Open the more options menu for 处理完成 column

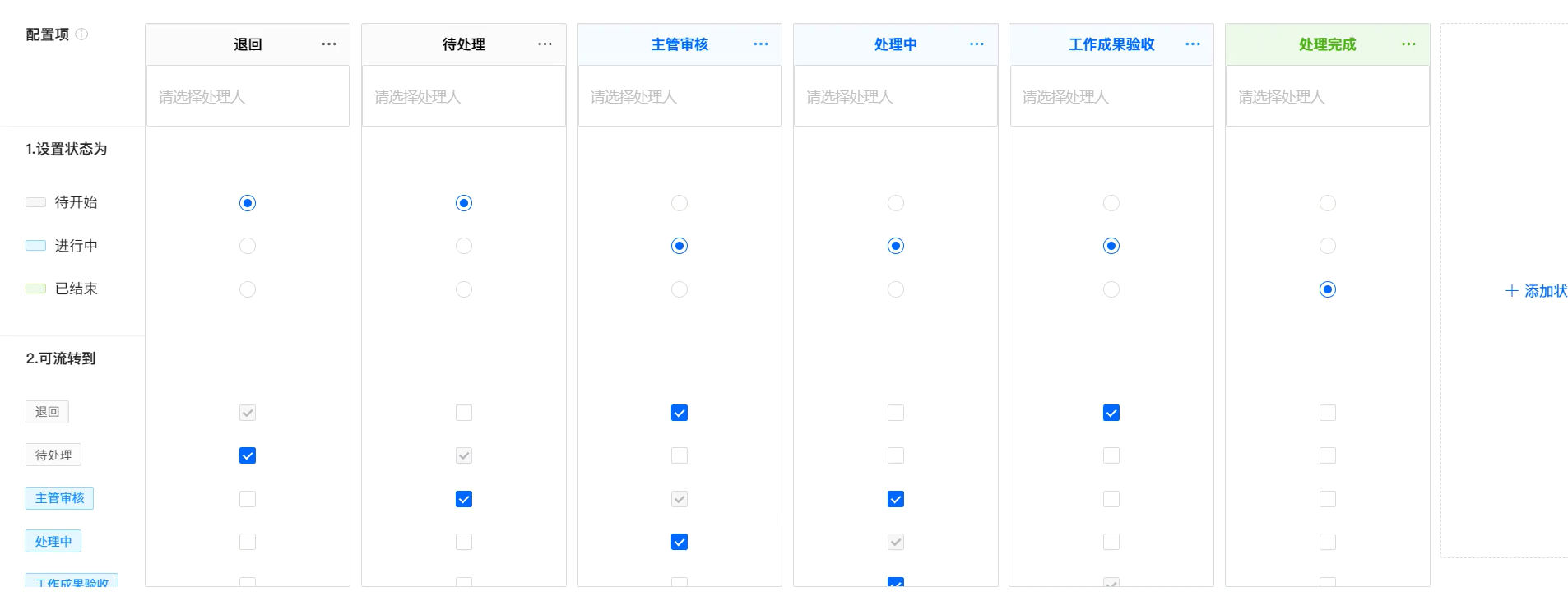click(x=1408, y=44)
